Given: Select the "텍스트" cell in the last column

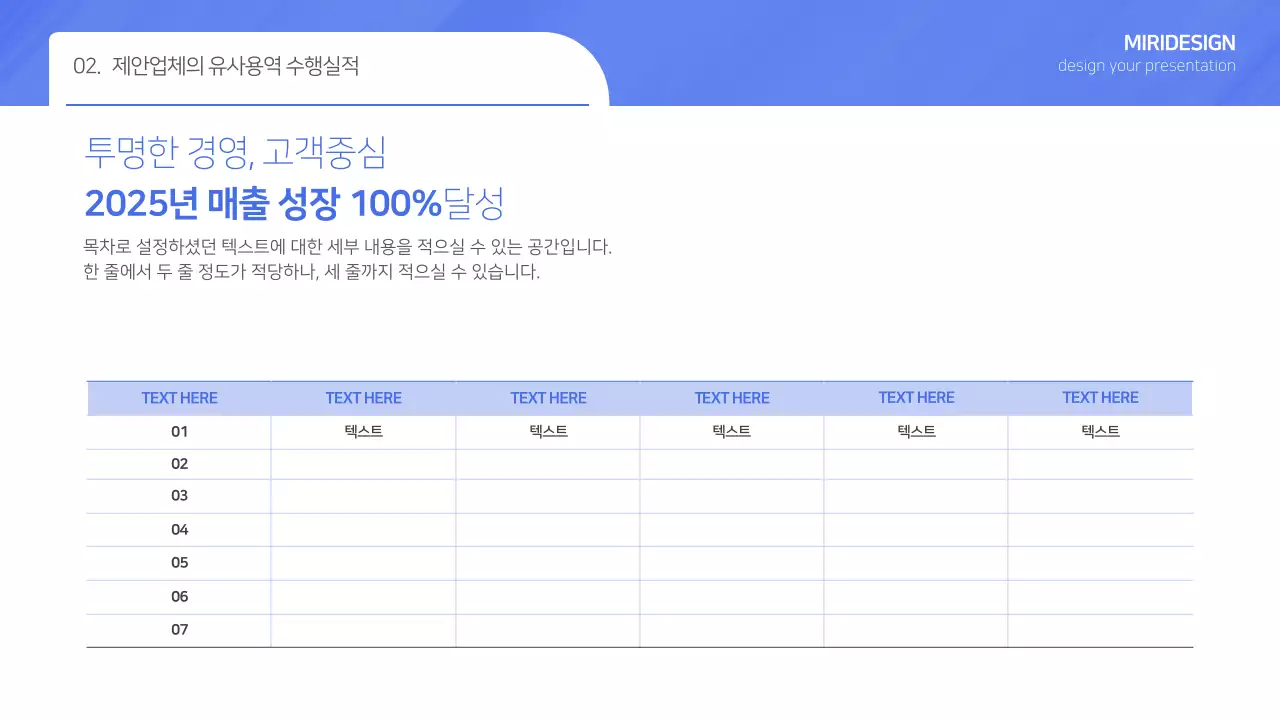Looking at the screenshot, I should click(x=1100, y=431).
